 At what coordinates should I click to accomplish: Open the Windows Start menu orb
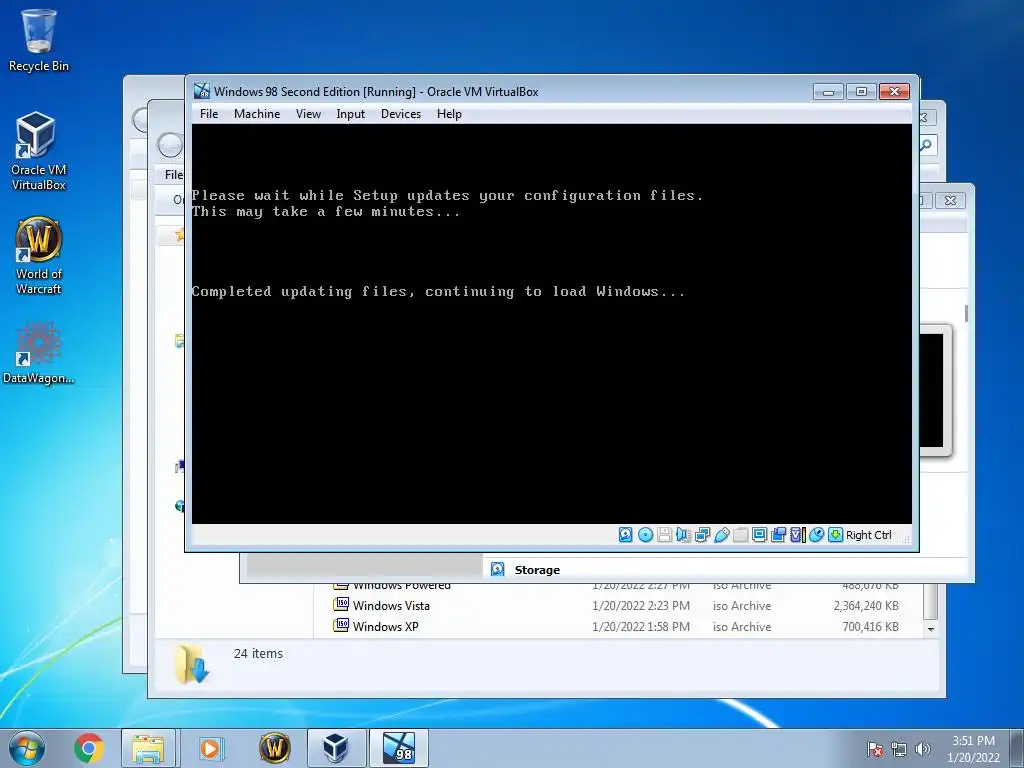click(27, 748)
